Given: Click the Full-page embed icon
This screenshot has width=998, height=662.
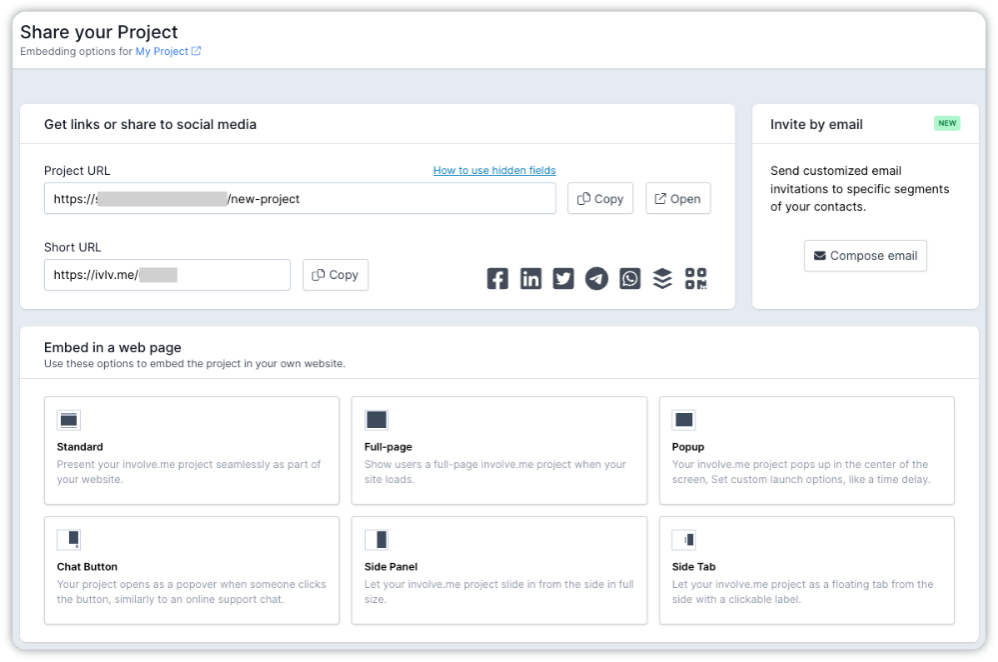Looking at the screenshot, I should pyautogui.click(x=378, y=419).
